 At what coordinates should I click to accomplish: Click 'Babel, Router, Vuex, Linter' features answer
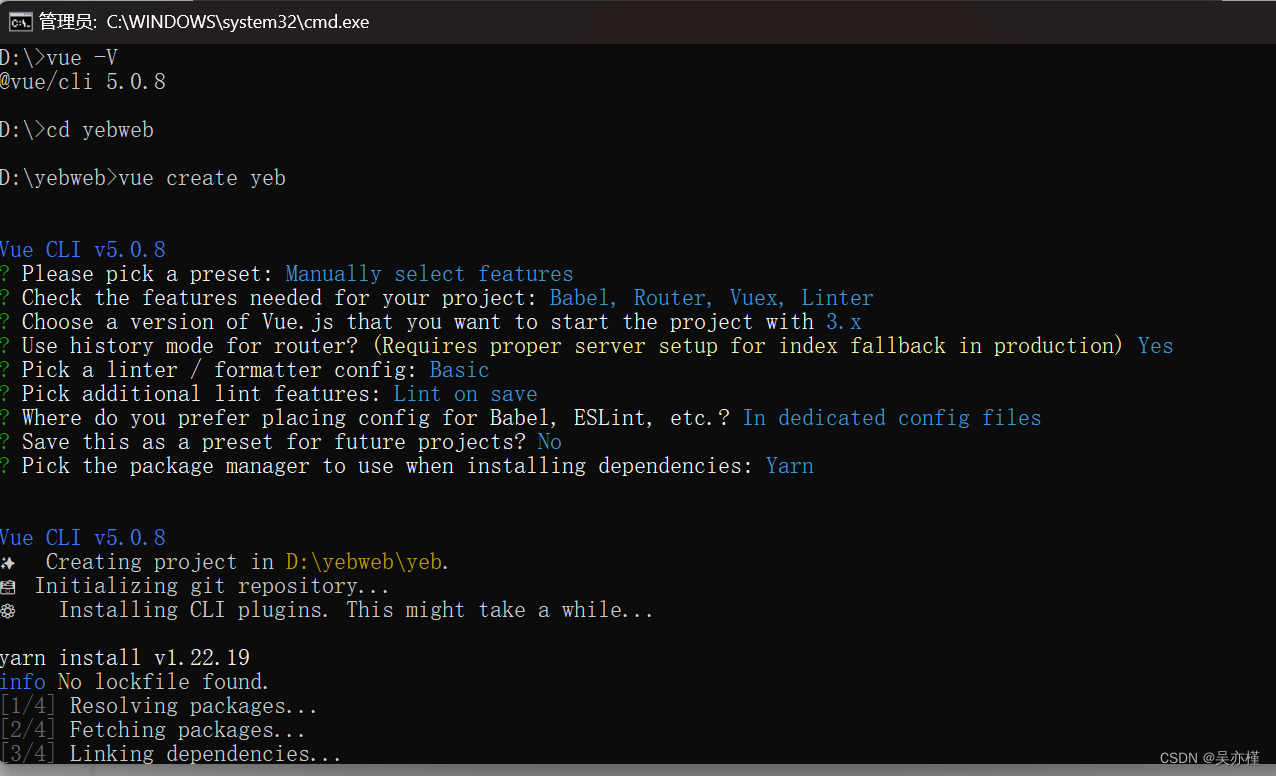[712, 298]
